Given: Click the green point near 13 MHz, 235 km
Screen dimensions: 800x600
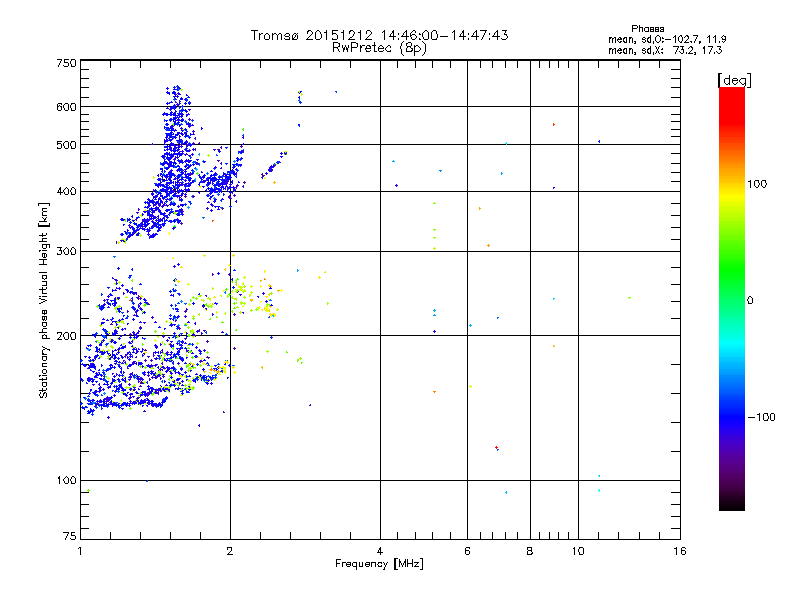Looking at the screenshot, I should coord(630,298).
